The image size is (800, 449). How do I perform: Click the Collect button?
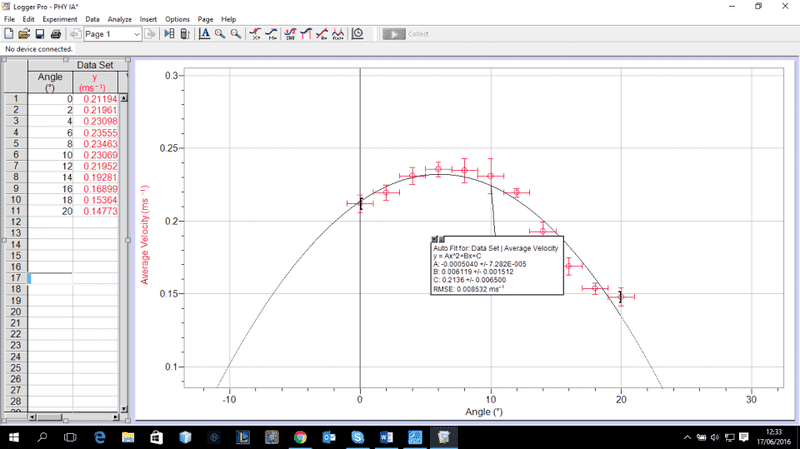(406, 34)
